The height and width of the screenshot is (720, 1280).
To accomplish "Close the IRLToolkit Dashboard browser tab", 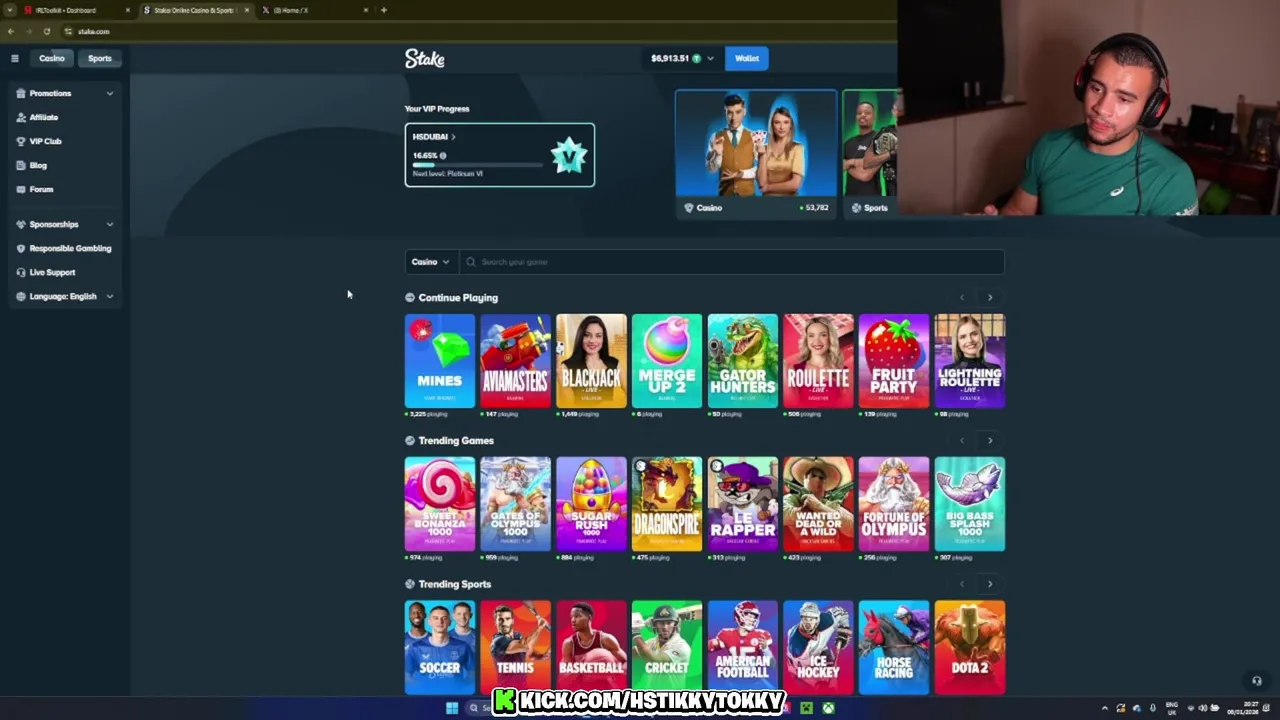I will point(128,10).
